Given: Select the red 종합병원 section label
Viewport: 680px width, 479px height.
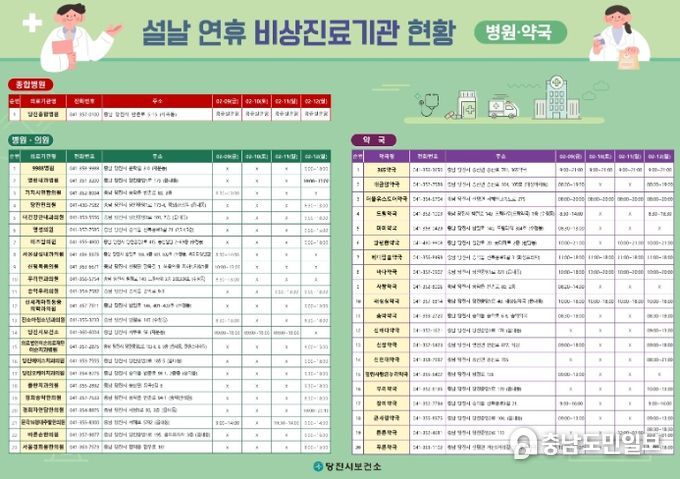Looking at the screenshot, I should click(x=31, y=84).
